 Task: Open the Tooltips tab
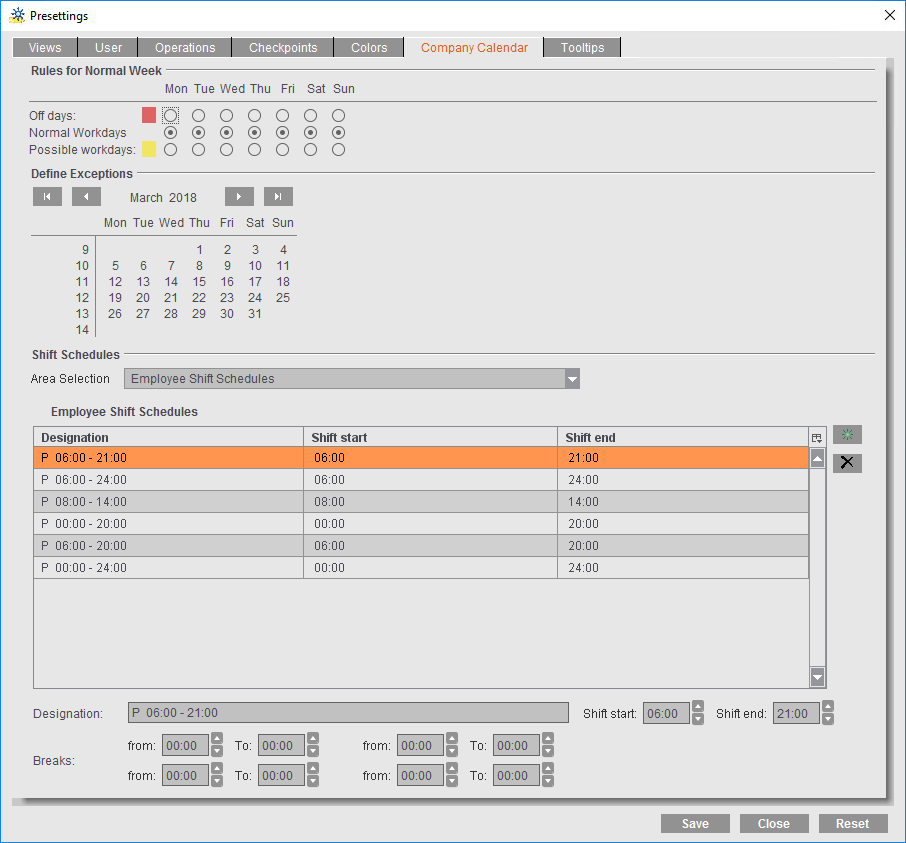click(582, 47)
